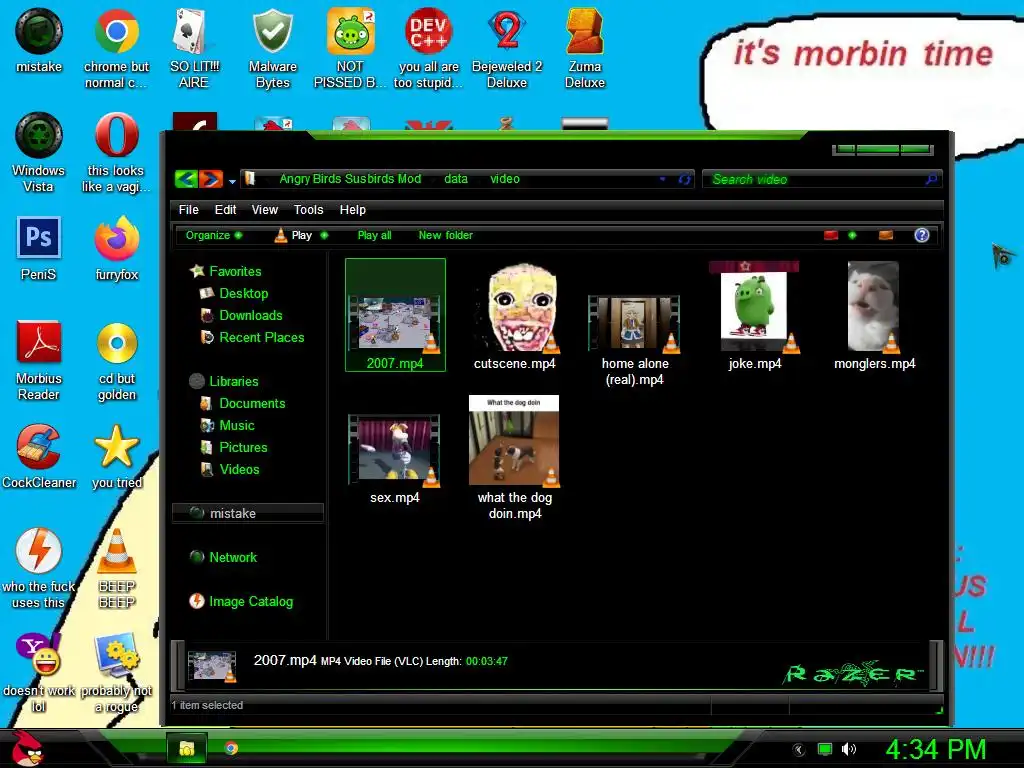Screen dimensions: 1024x768
Task: Open the 'SO LIT!!! AIRE' solitaire icon
Action: (x=194, y=49)
